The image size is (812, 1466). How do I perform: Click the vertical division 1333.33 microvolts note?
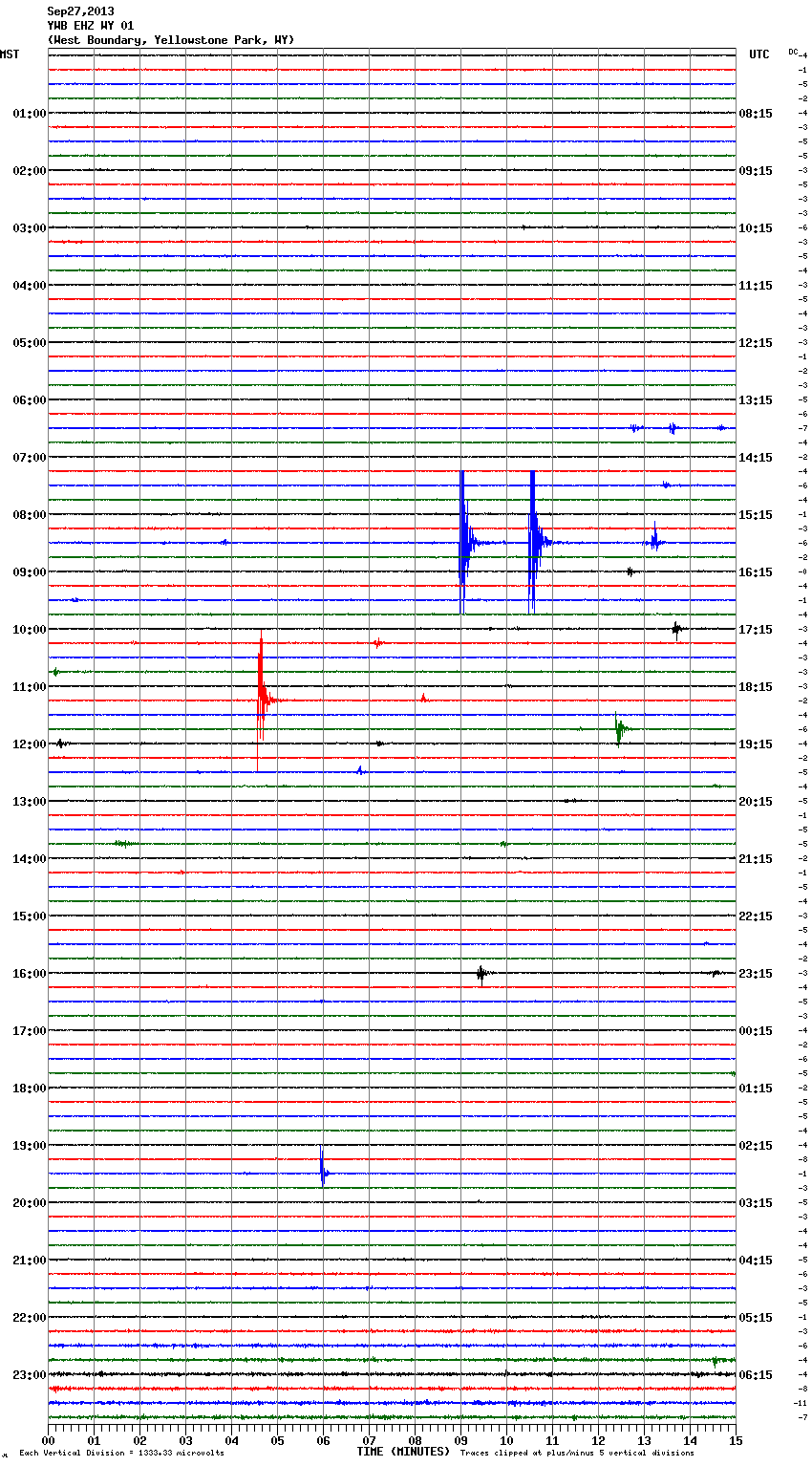tap(121, 1454)
